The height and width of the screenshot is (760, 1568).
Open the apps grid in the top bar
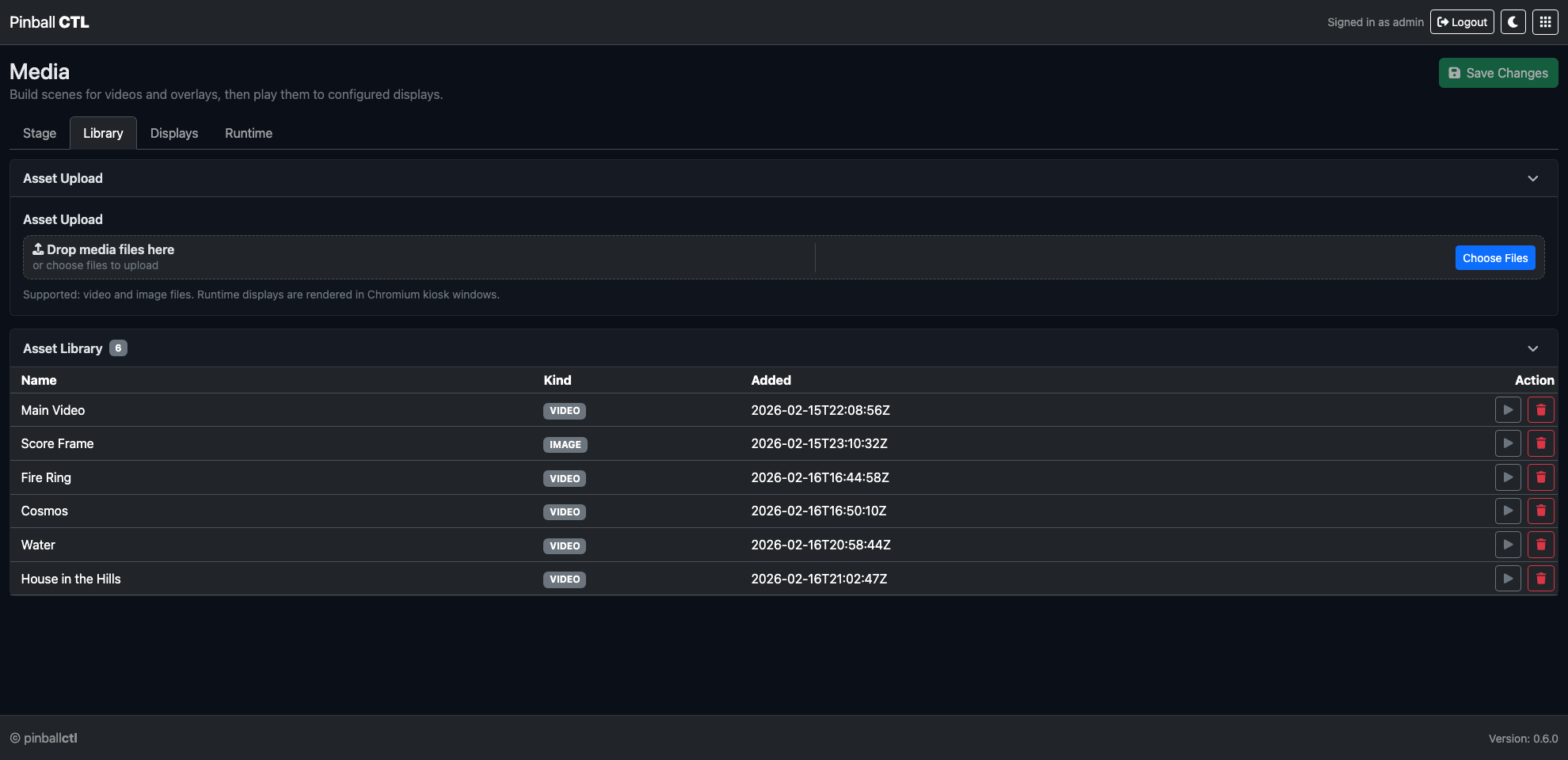[1544, 21]
